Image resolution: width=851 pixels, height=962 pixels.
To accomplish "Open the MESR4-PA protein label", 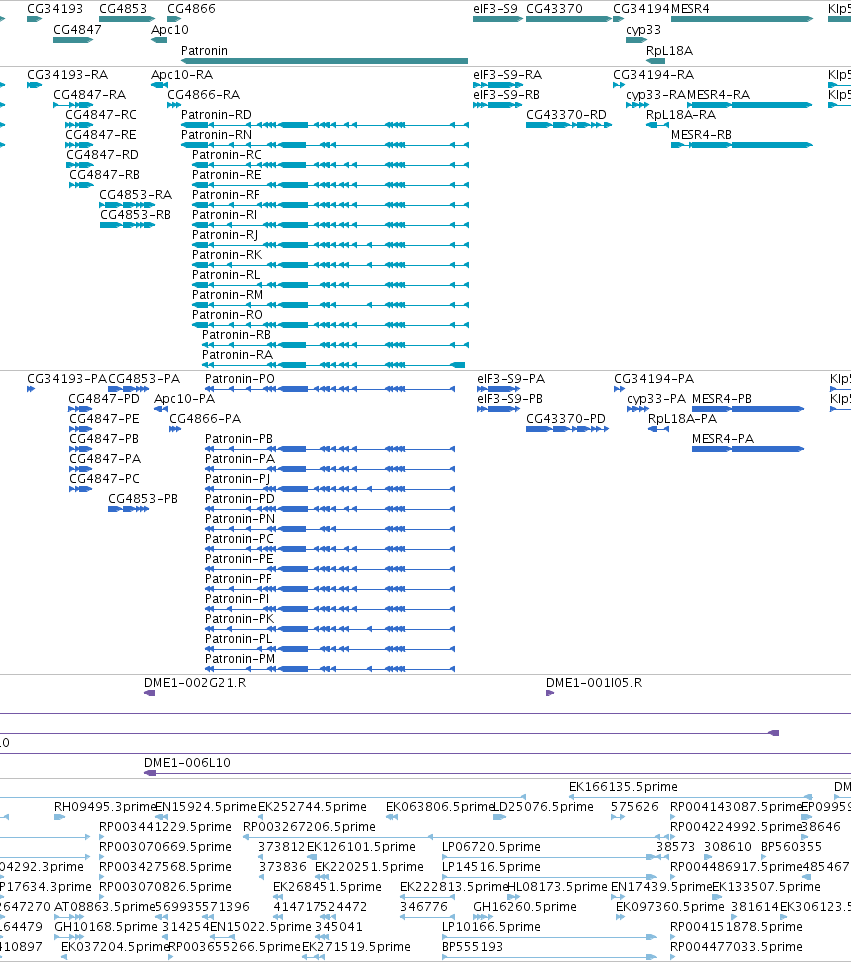I will click(723, 439).
